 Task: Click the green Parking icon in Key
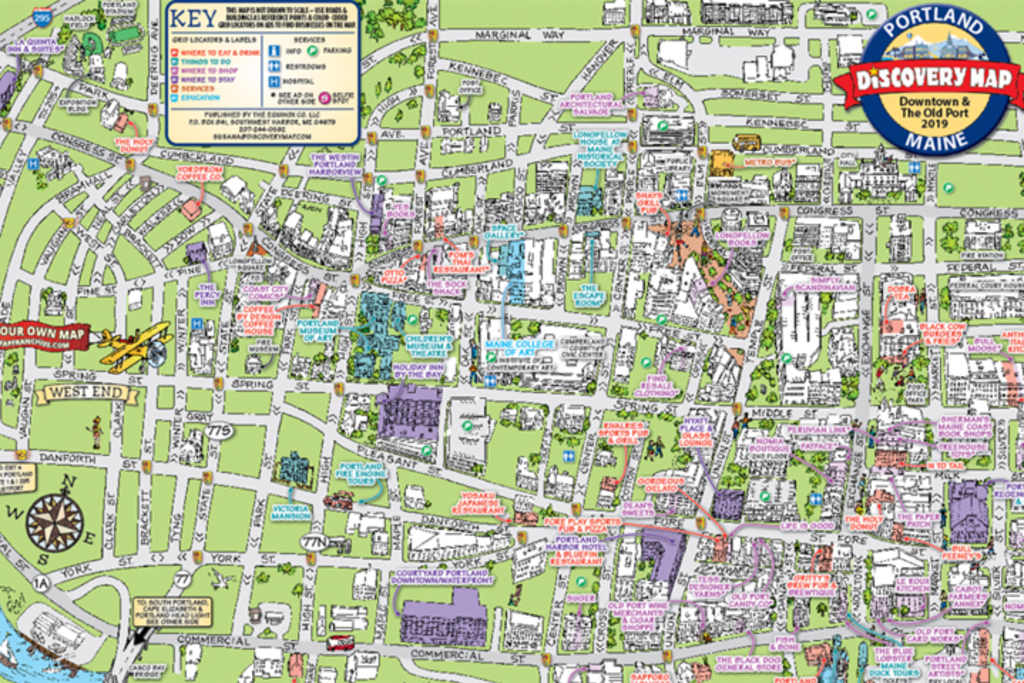[312, 50]
